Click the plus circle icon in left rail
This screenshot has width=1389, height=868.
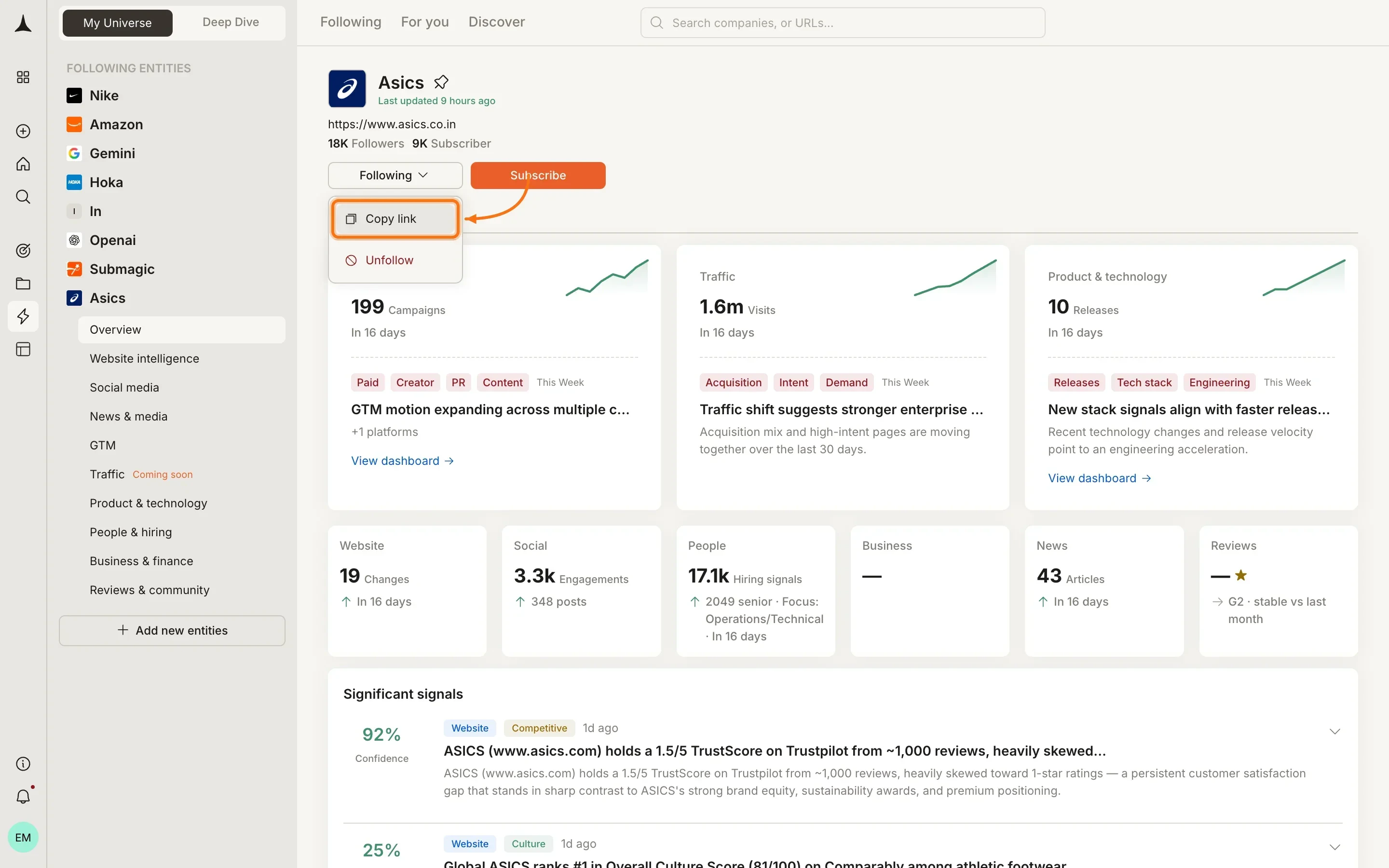pyautogui.click(x=23, y=131)
